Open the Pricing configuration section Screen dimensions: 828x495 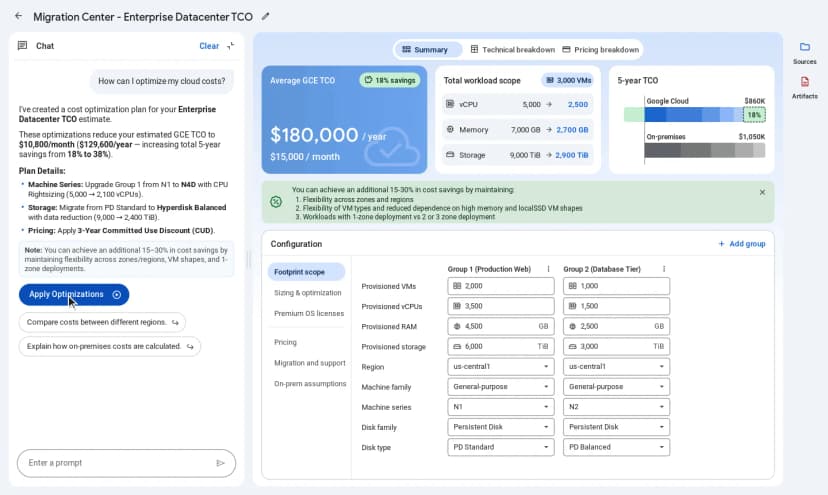point(285,342)
